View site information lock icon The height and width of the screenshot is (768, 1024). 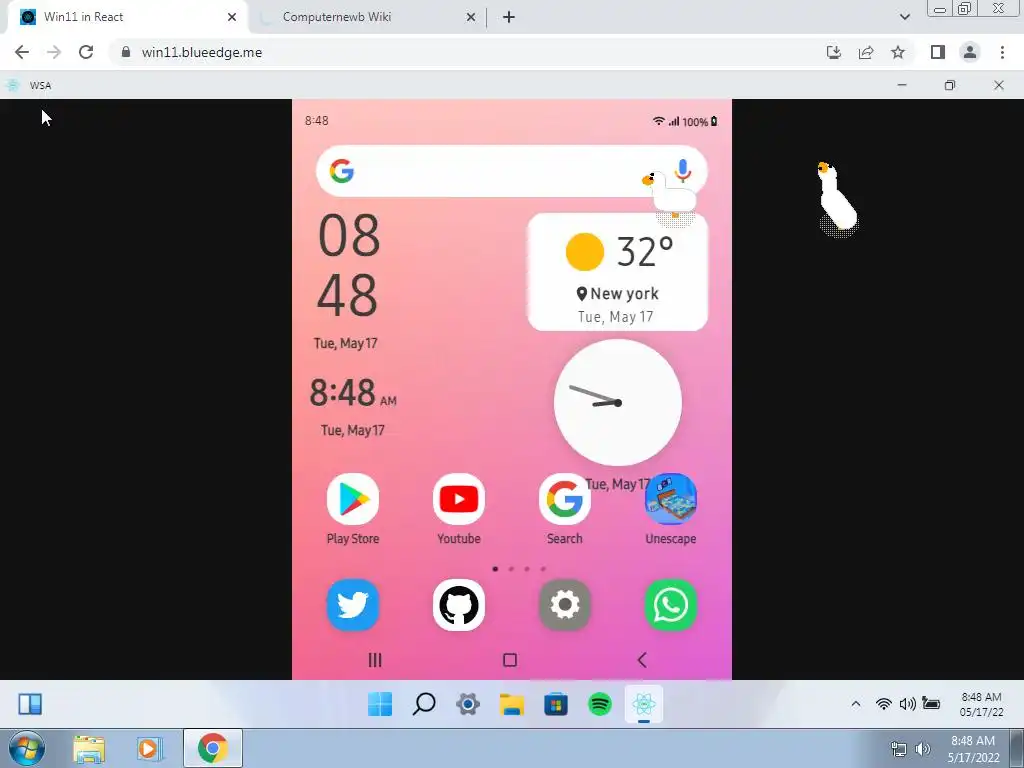click(x=126, y=52)
